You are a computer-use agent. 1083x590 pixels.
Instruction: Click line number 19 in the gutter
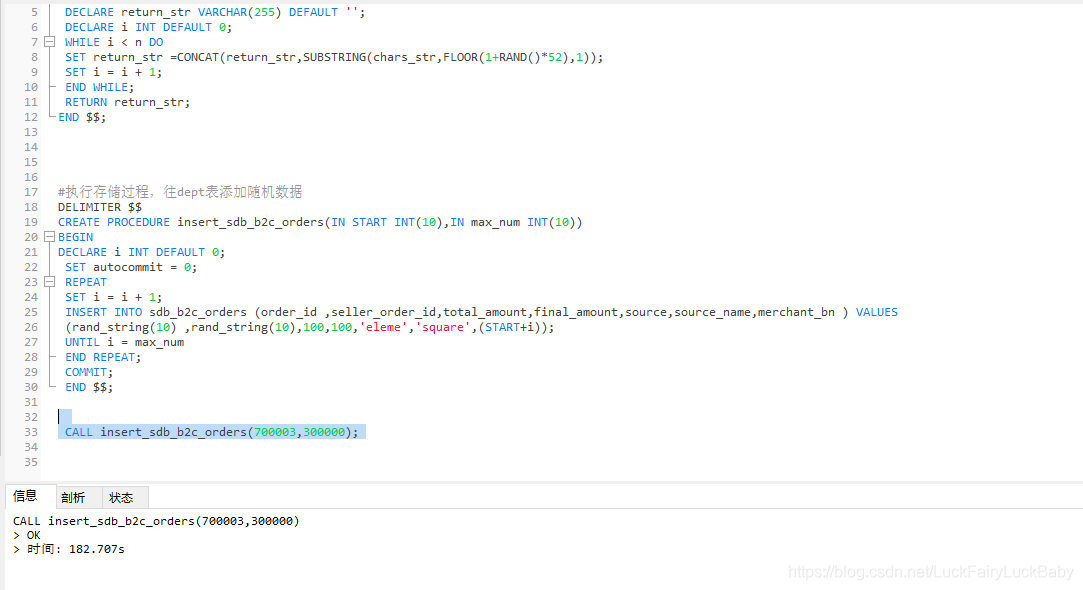[x=30, y=222]
